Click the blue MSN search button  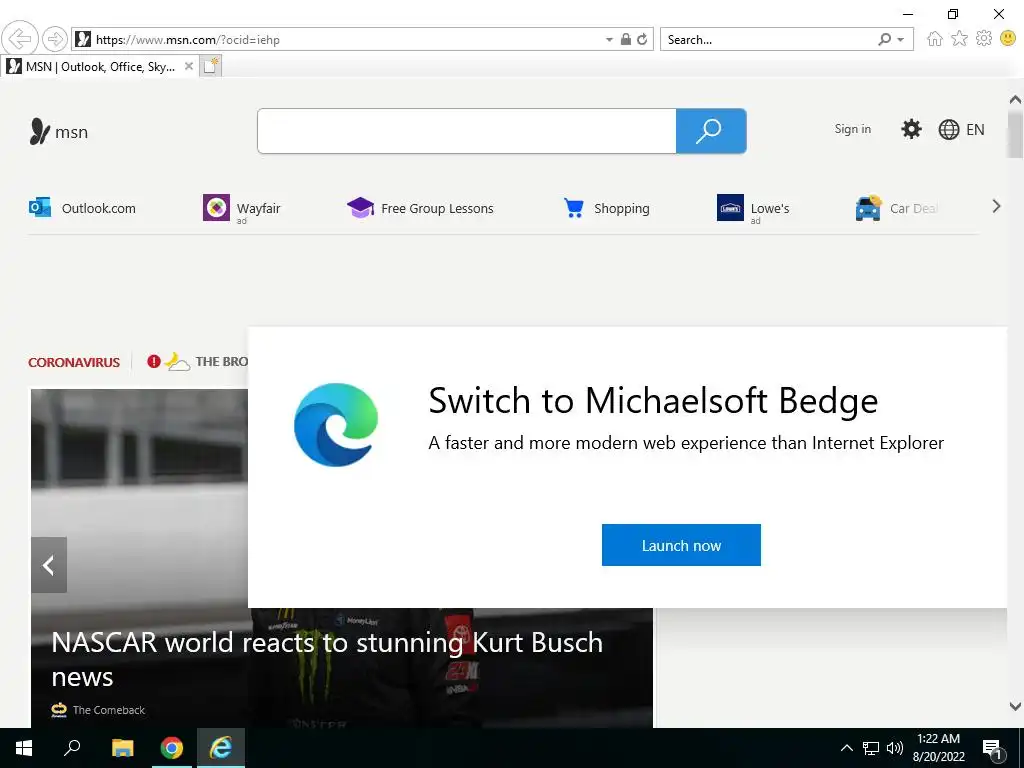click(x=711, y=131)
